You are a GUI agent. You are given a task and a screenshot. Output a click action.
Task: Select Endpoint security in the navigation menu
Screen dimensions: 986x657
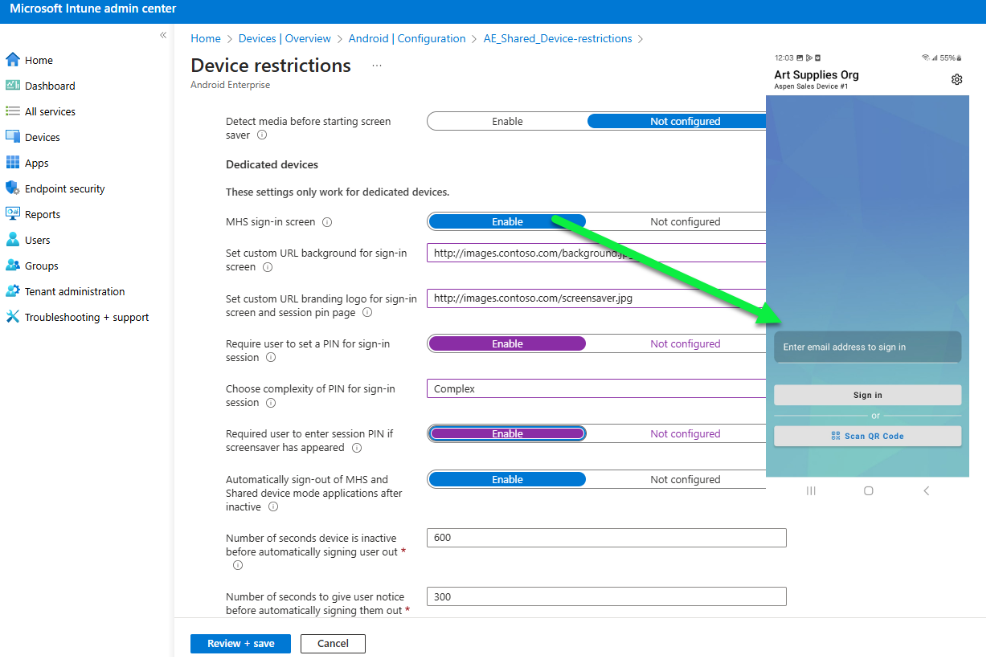pos(65,189)
